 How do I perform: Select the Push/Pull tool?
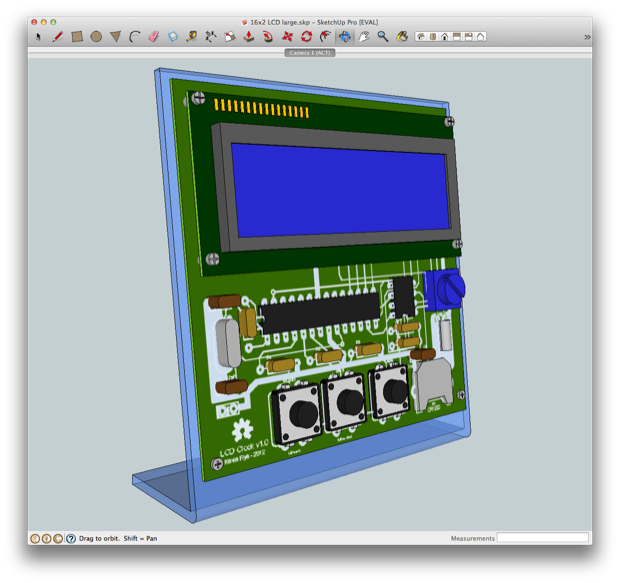[249, 37]
